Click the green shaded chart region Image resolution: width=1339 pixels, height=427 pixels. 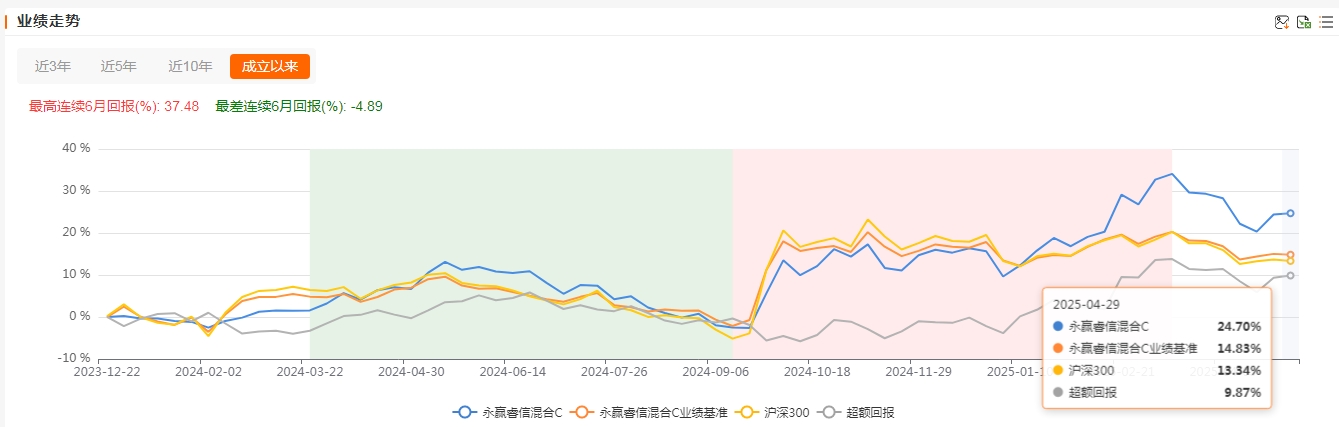click(x=521, y=253)
